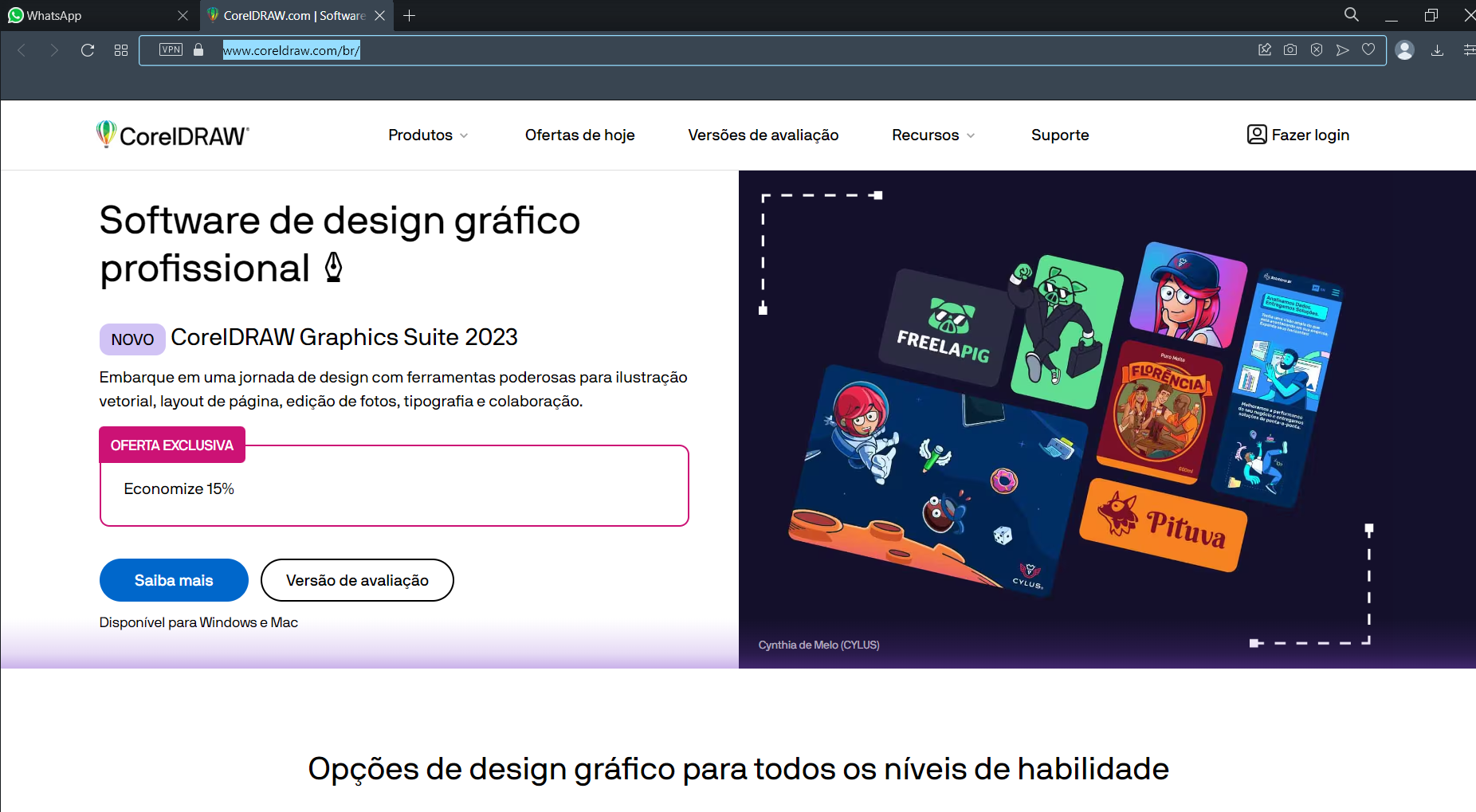The width and height of the screenshot is (1476, 812).
Task: Open Ofertas de hoje menu item
Action: coord(579,135)
